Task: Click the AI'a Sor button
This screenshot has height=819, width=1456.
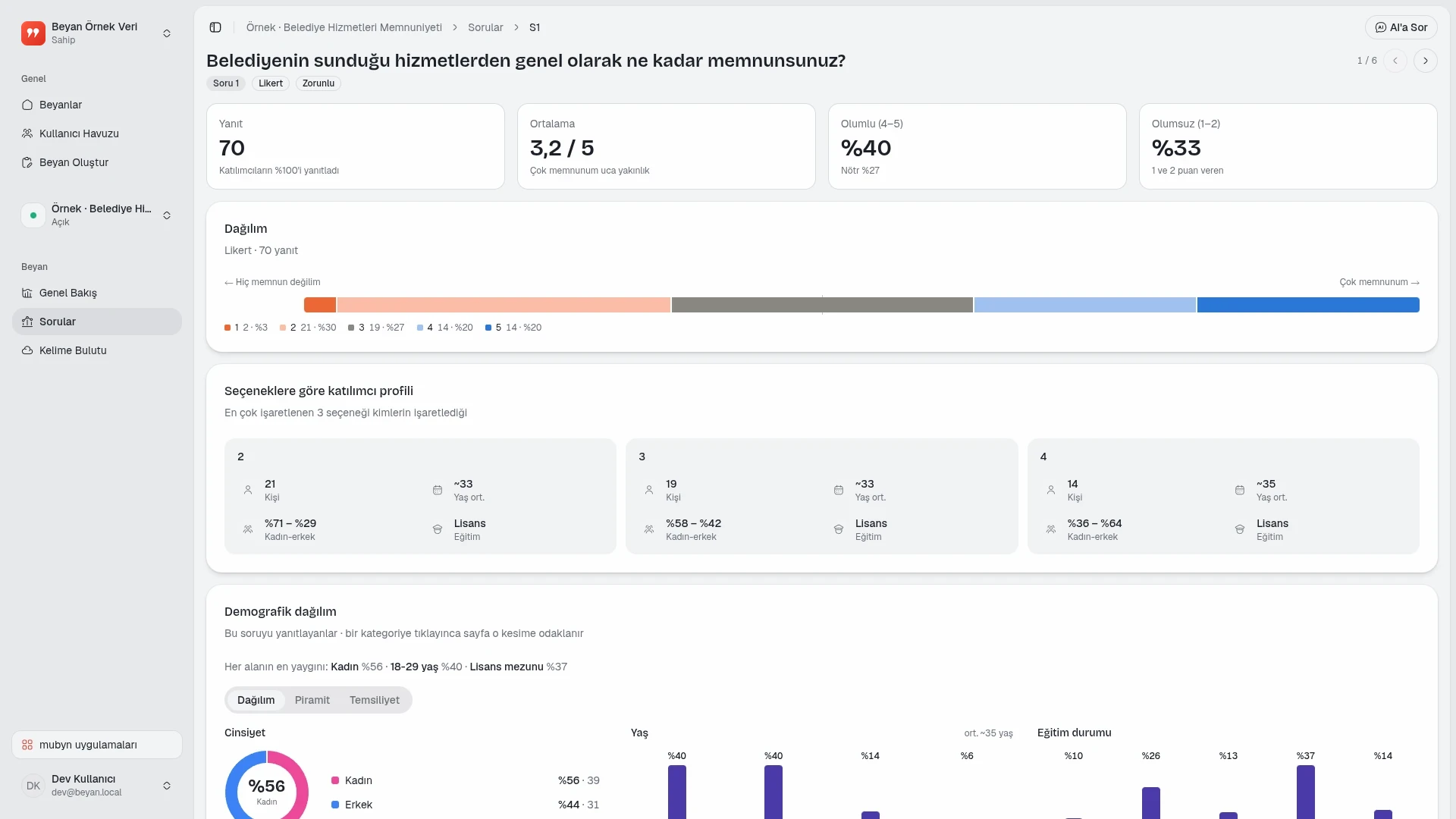Action: (1401, 27)
